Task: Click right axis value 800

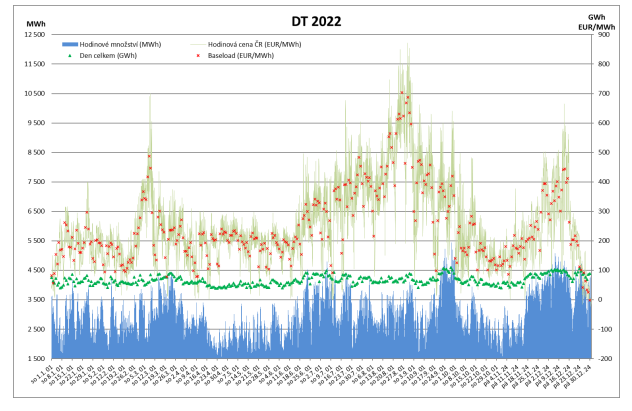Action: pyautogui.click(x=604, y=64)
